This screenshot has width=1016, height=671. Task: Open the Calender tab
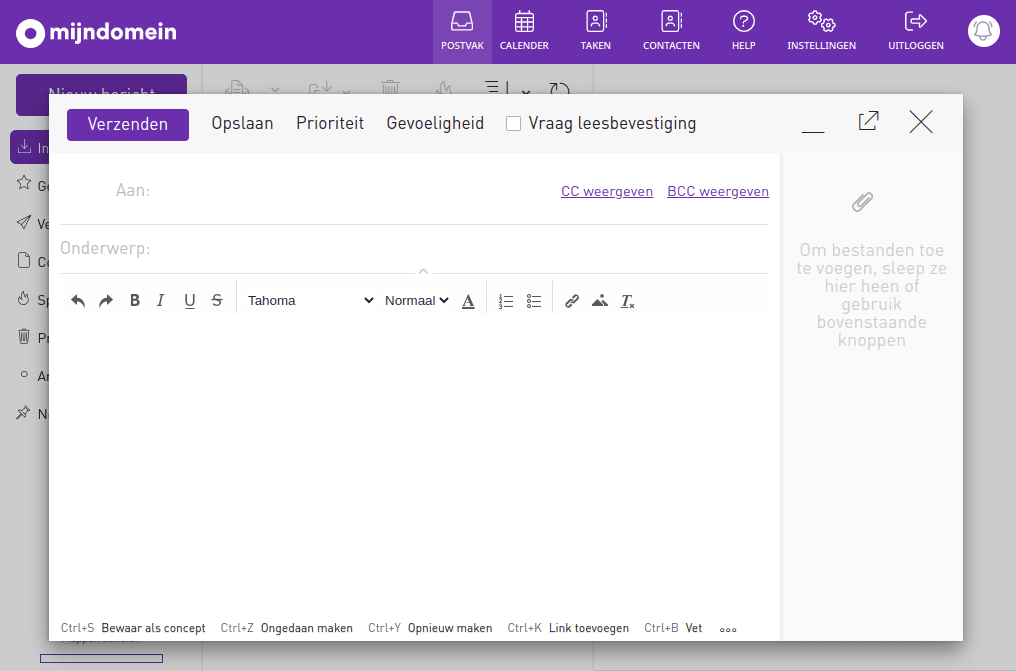click(524, 32)
